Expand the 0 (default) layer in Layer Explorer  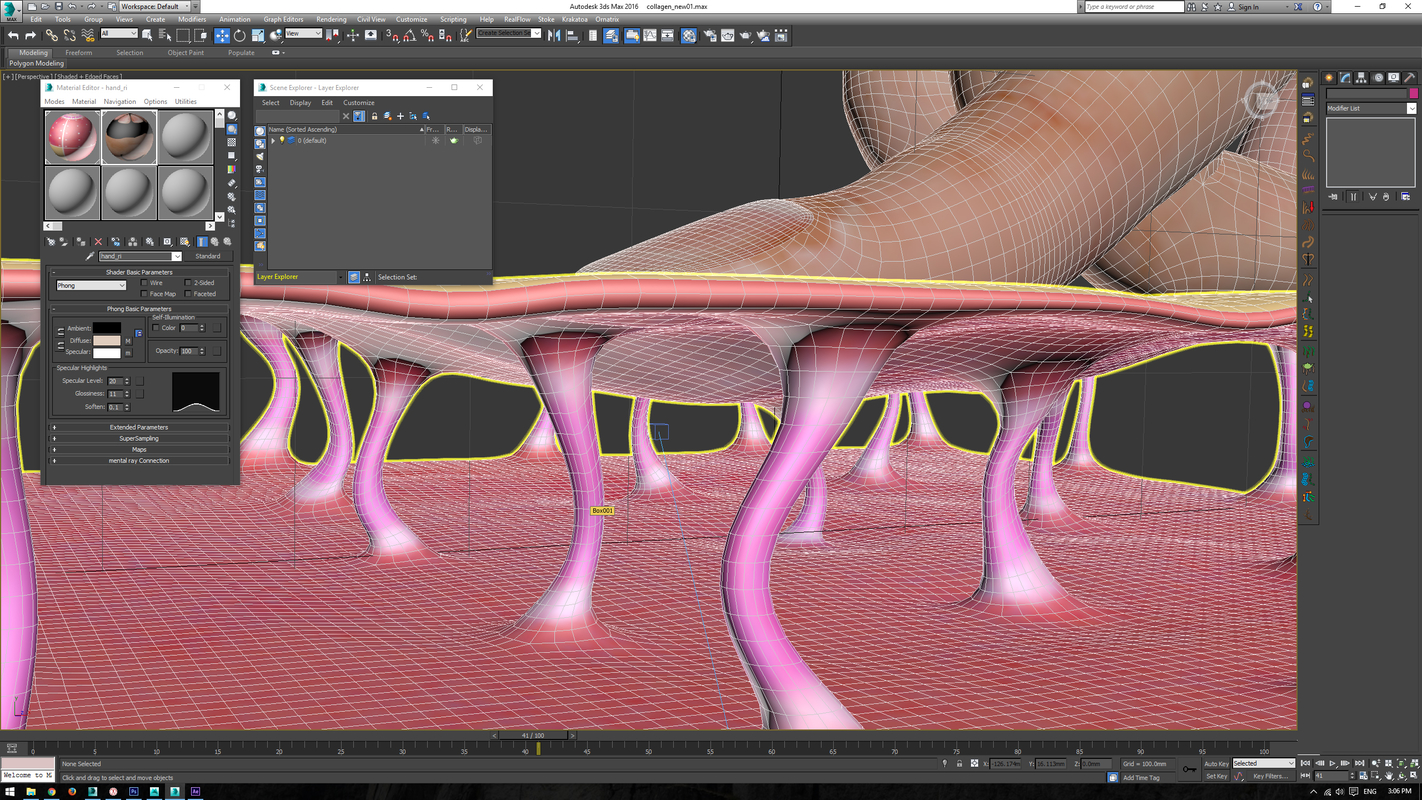tap(274, 141)
